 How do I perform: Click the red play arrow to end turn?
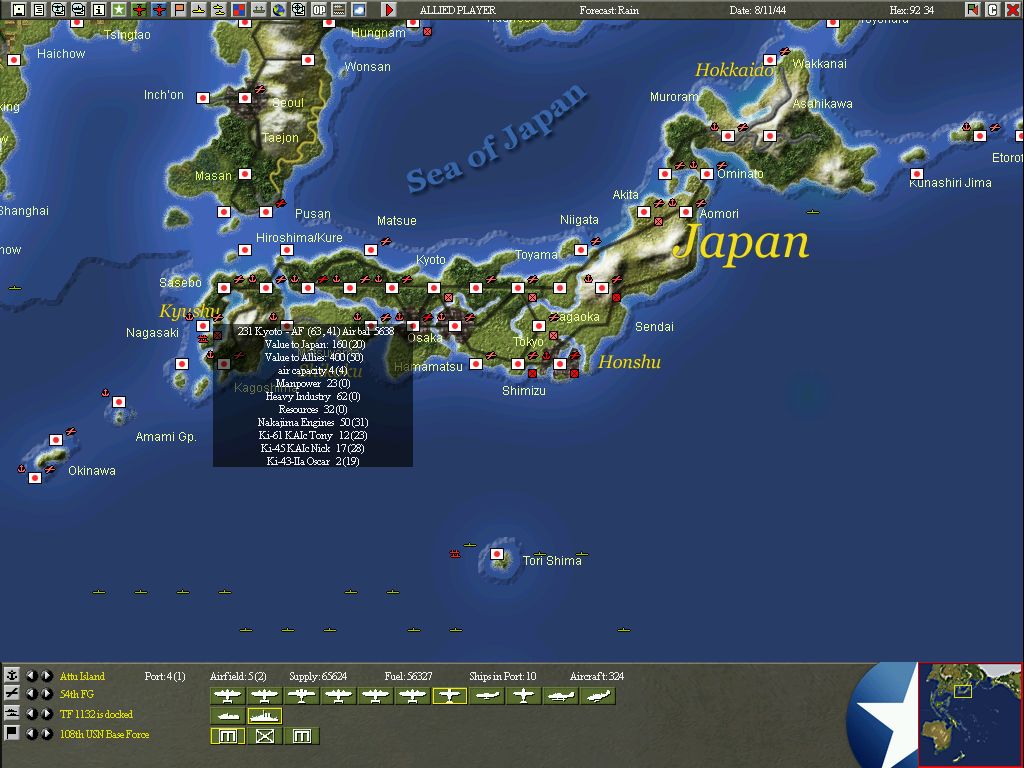(x=389, y=10)
